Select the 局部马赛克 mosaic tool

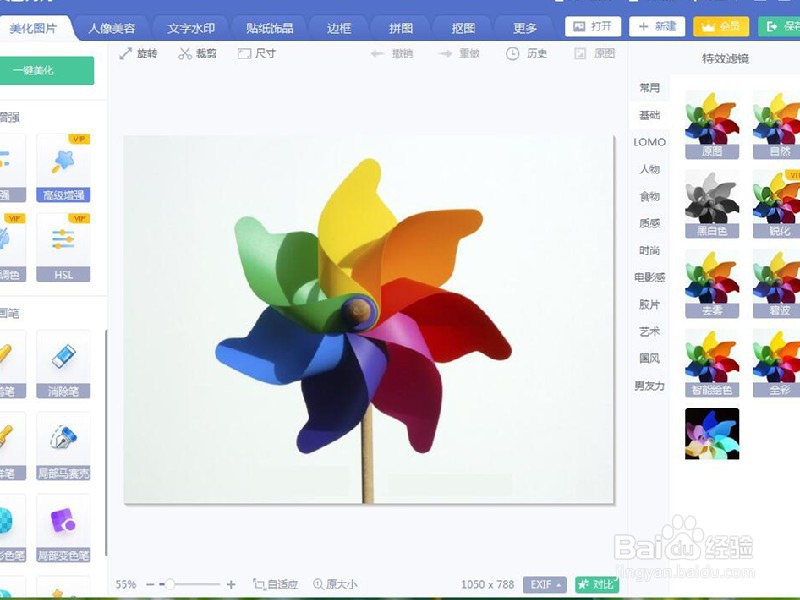coord(63,446)
